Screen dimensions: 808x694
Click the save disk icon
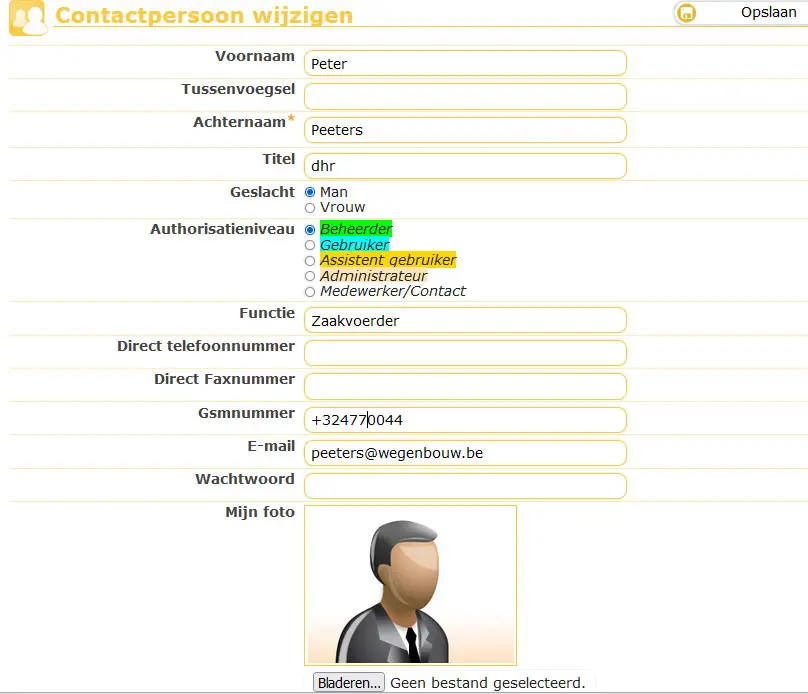point(687,13)
